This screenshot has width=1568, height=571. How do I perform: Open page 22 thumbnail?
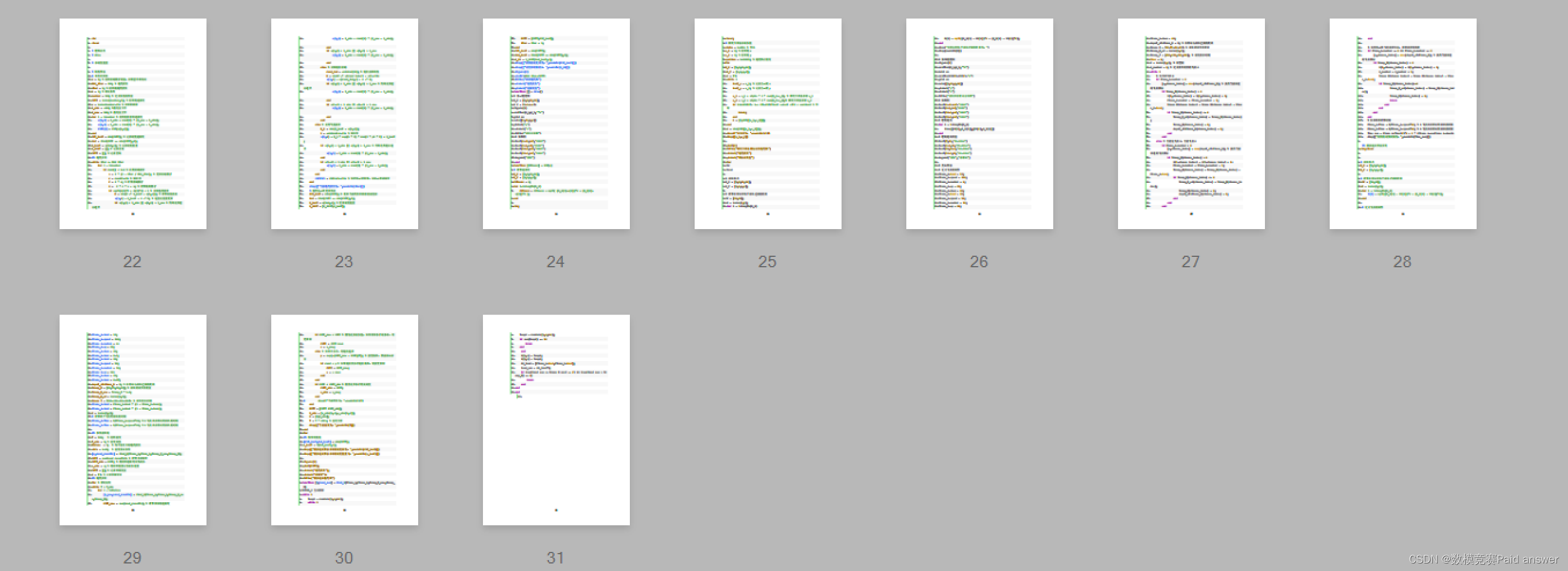132,124
